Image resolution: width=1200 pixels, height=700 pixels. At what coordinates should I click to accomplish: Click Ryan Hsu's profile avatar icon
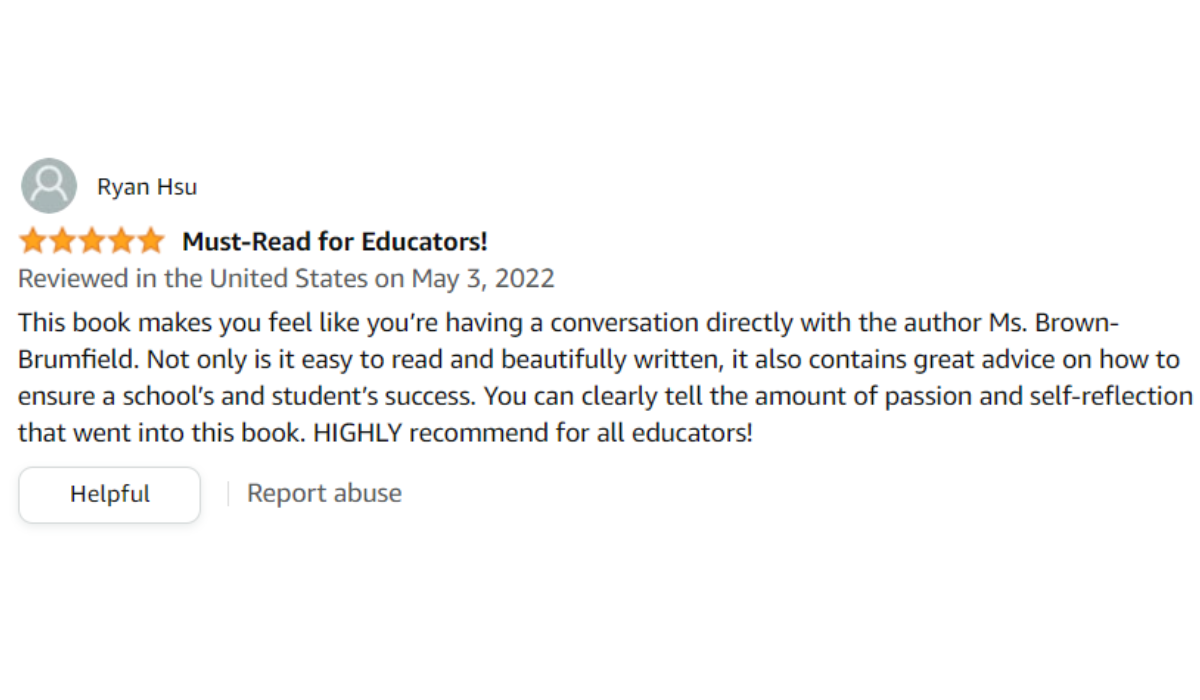[x=48, y=186]
